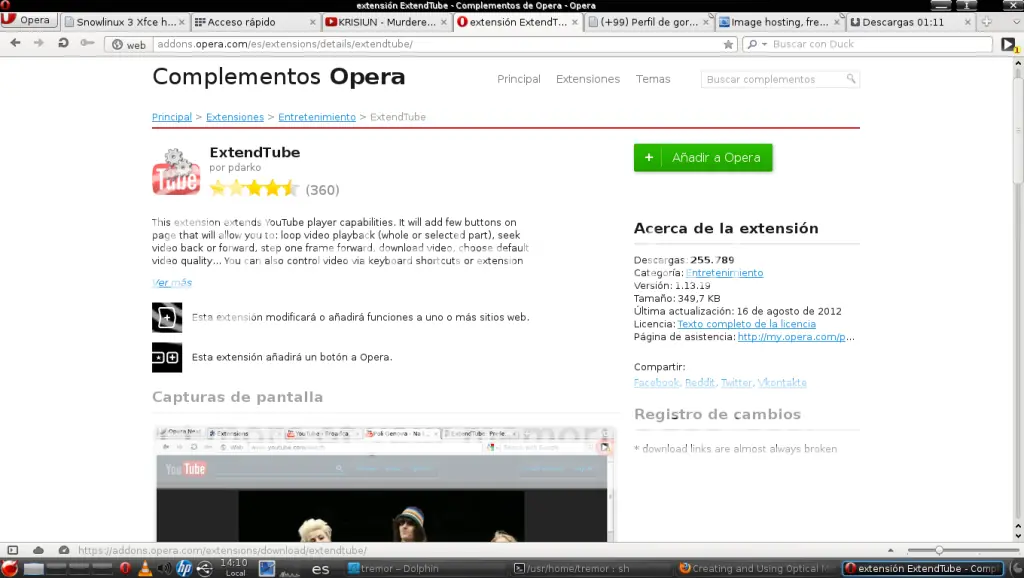Toggle the Opera panels sidebar icon
Screen dimensions: 1024x578
[12, 551]
